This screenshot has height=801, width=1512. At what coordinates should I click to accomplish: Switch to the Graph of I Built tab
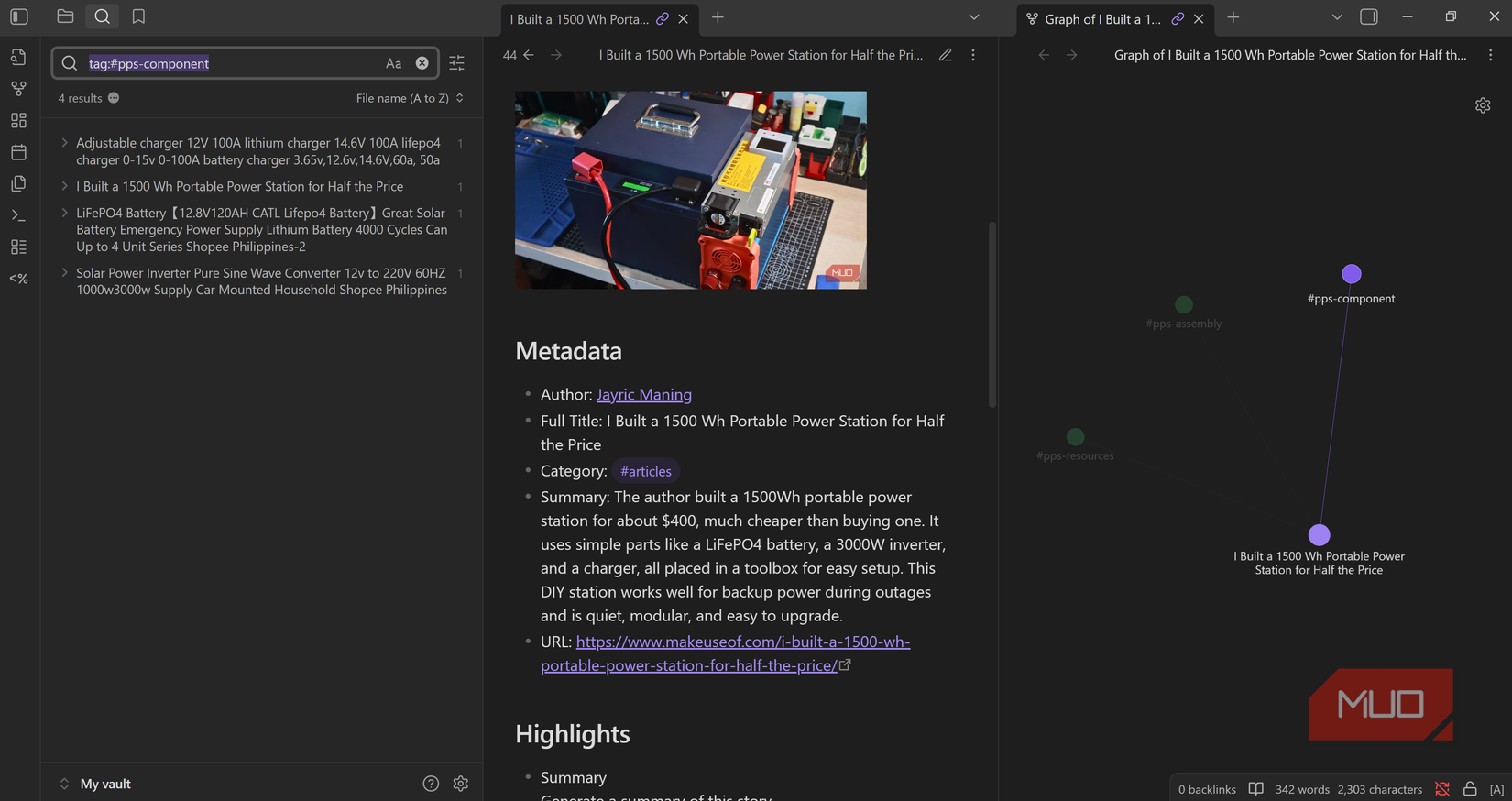(1101, 18)
